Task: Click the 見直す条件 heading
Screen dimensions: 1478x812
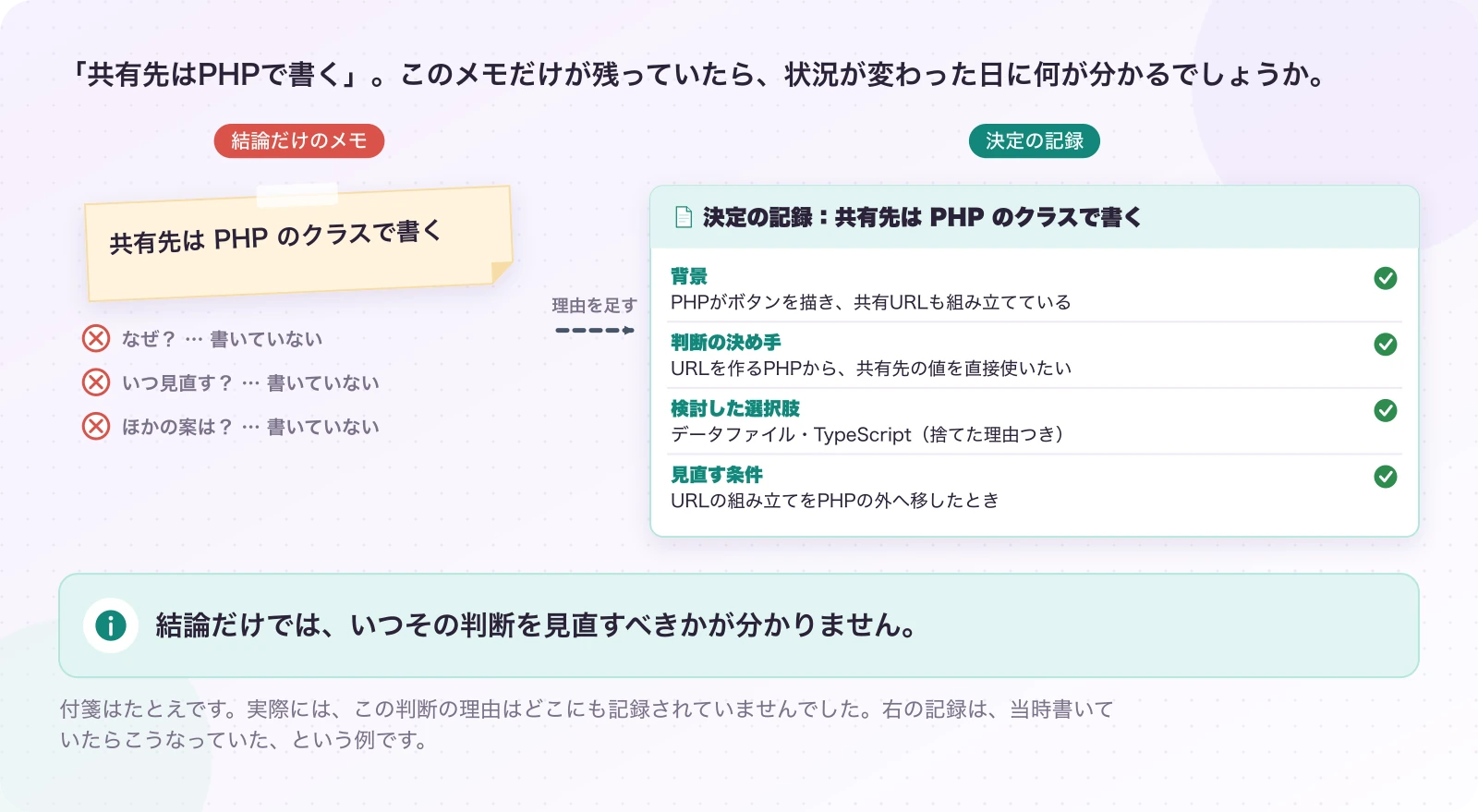Action: coord(717,475)
